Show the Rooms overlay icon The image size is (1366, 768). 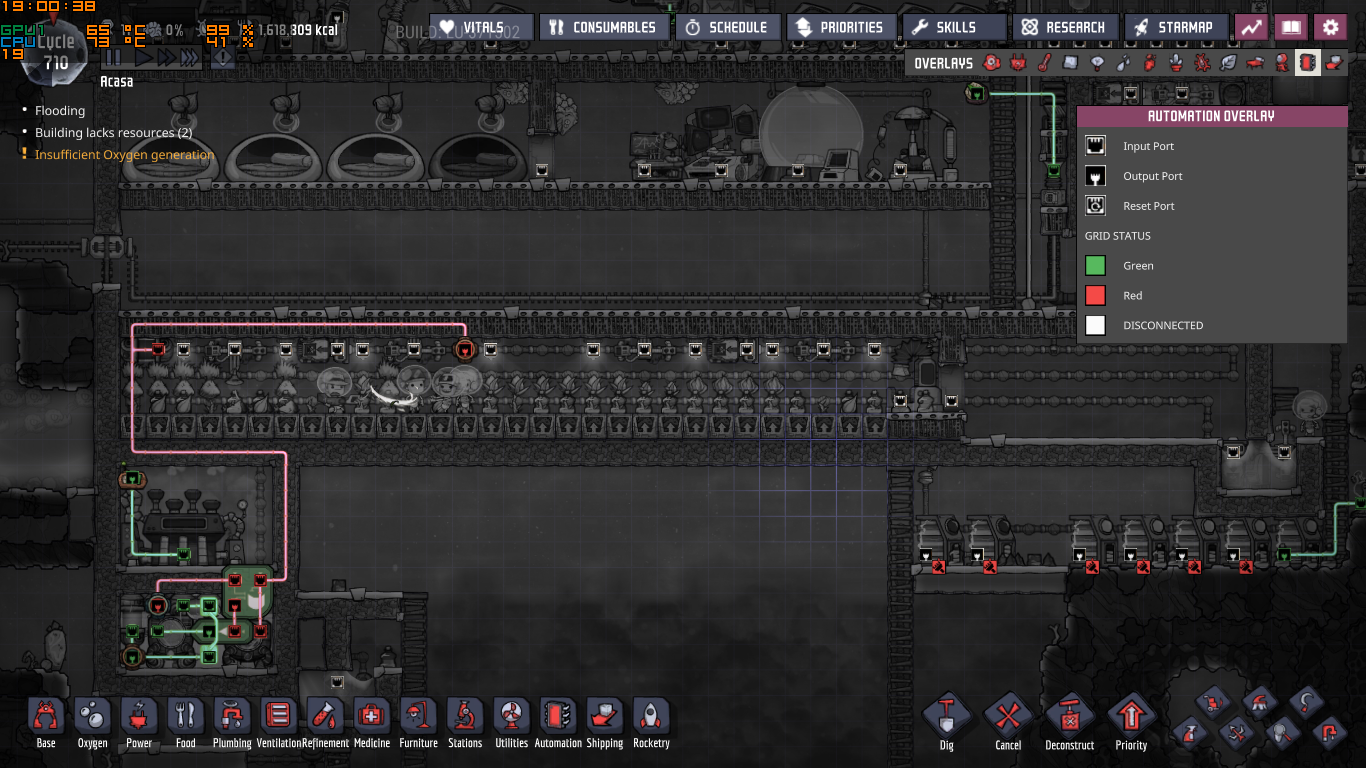[x=1255, y=63]
